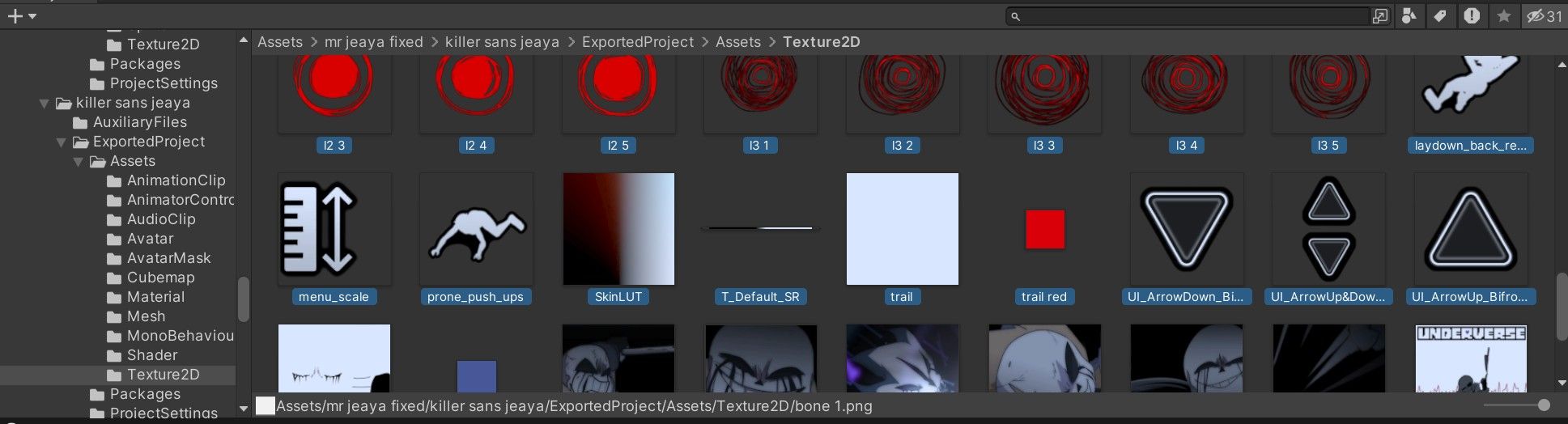Select the light blue trail texture
The height and width of the screenshot is (424, 1568).
click(903, 229)
